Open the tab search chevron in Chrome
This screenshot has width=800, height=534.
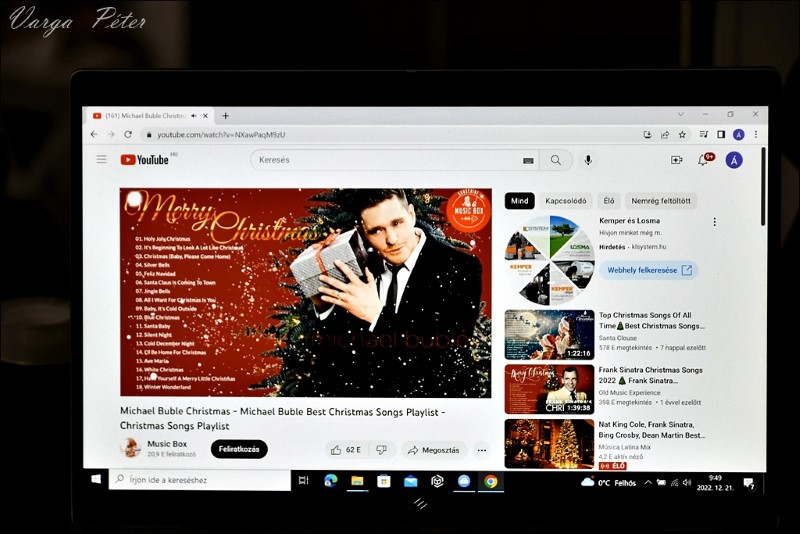680,114
